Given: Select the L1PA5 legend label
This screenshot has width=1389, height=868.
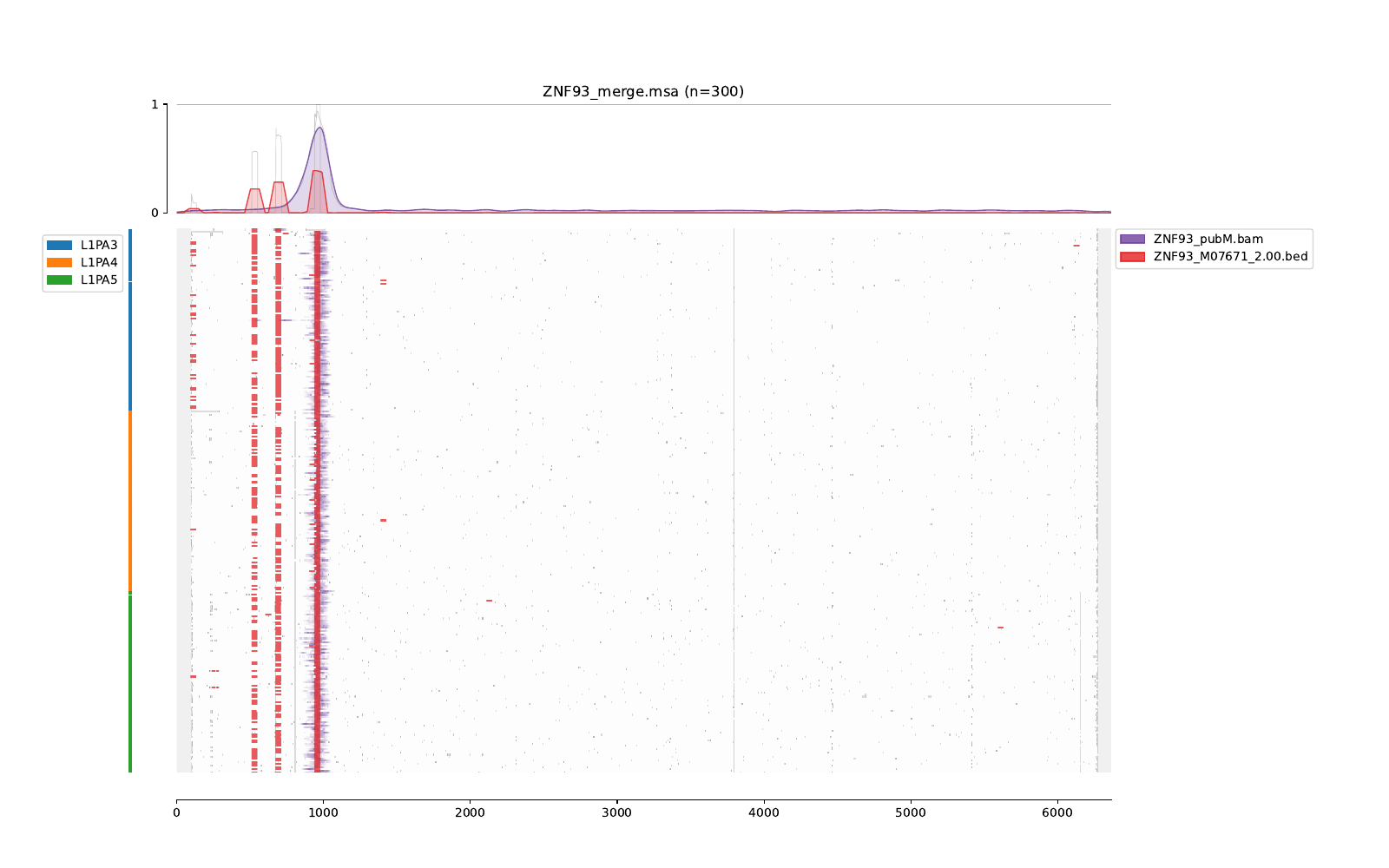Looking at the screenshot, I should click(x=99, y=280).
